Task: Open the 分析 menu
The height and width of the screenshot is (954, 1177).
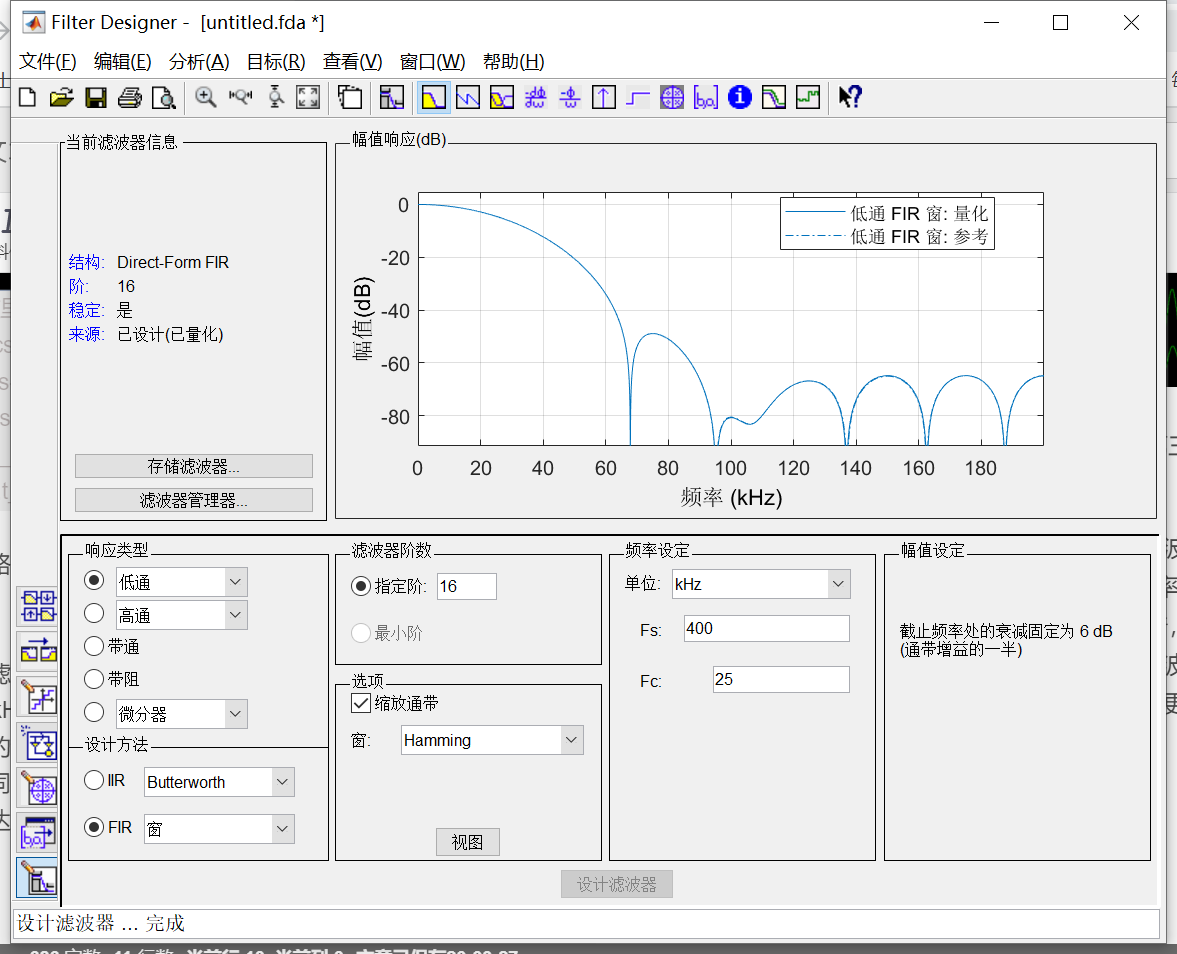Action: pyautogui.click(x=199, y=61)
